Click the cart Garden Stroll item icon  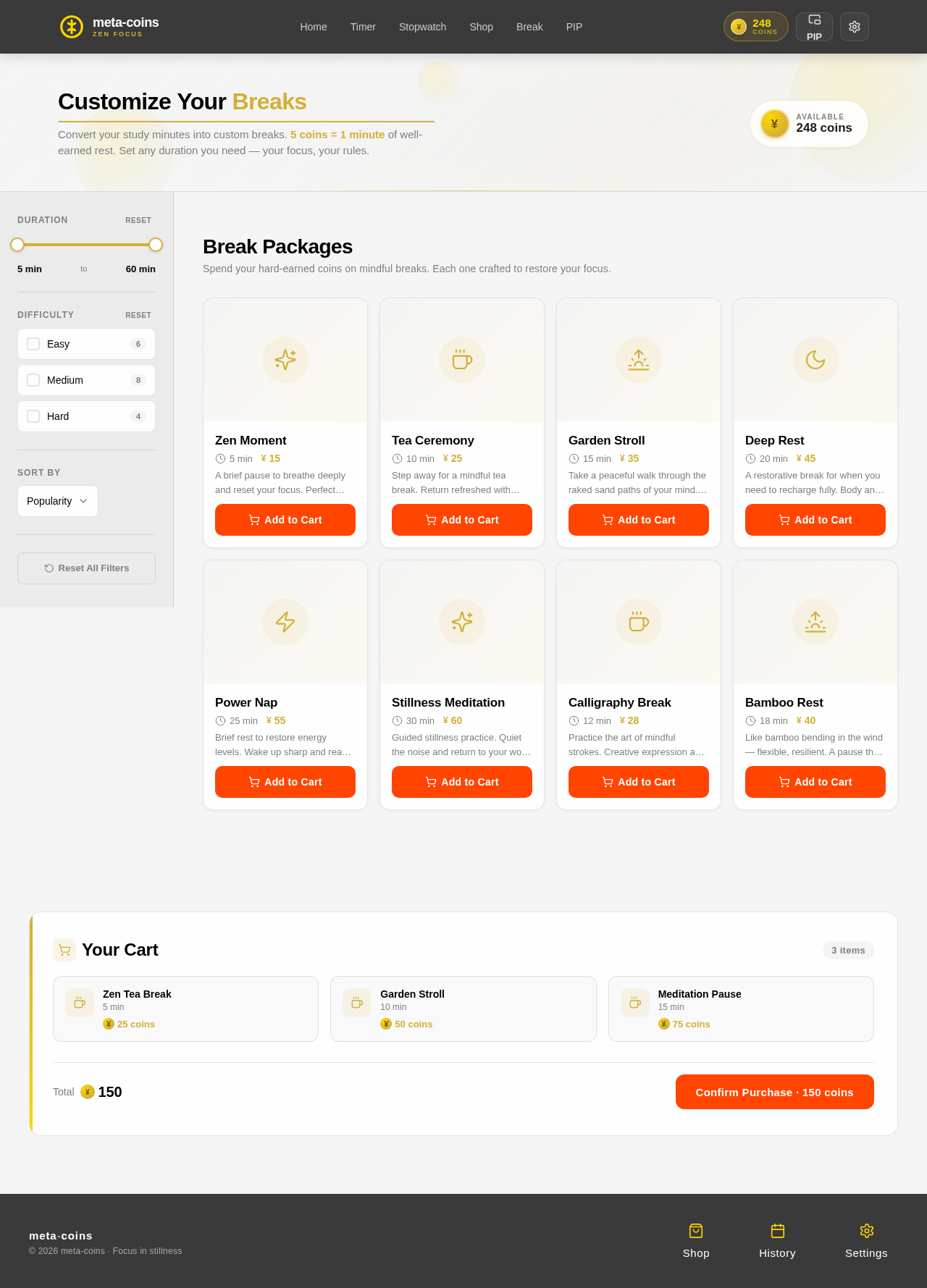[x=357, y=1003]
